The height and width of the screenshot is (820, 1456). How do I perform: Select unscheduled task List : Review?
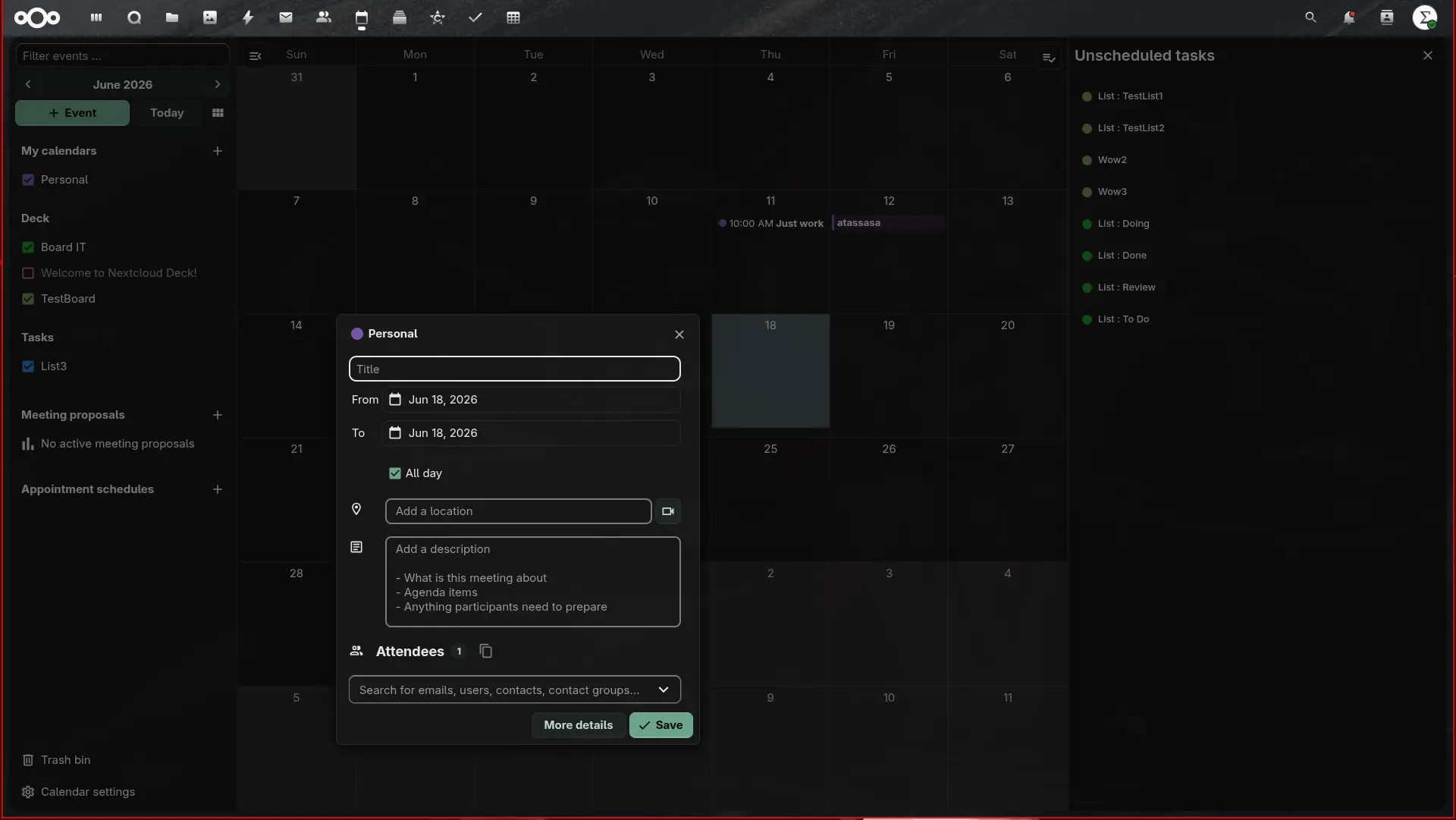coord(1126,287)
